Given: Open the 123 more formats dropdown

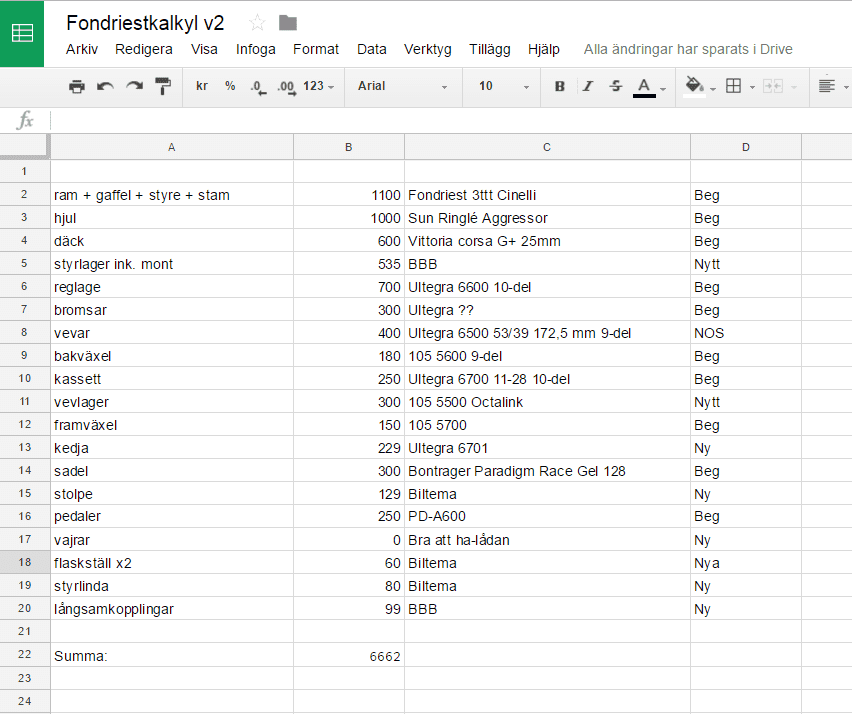Looking at the screenshot, I should pos(318,86).
